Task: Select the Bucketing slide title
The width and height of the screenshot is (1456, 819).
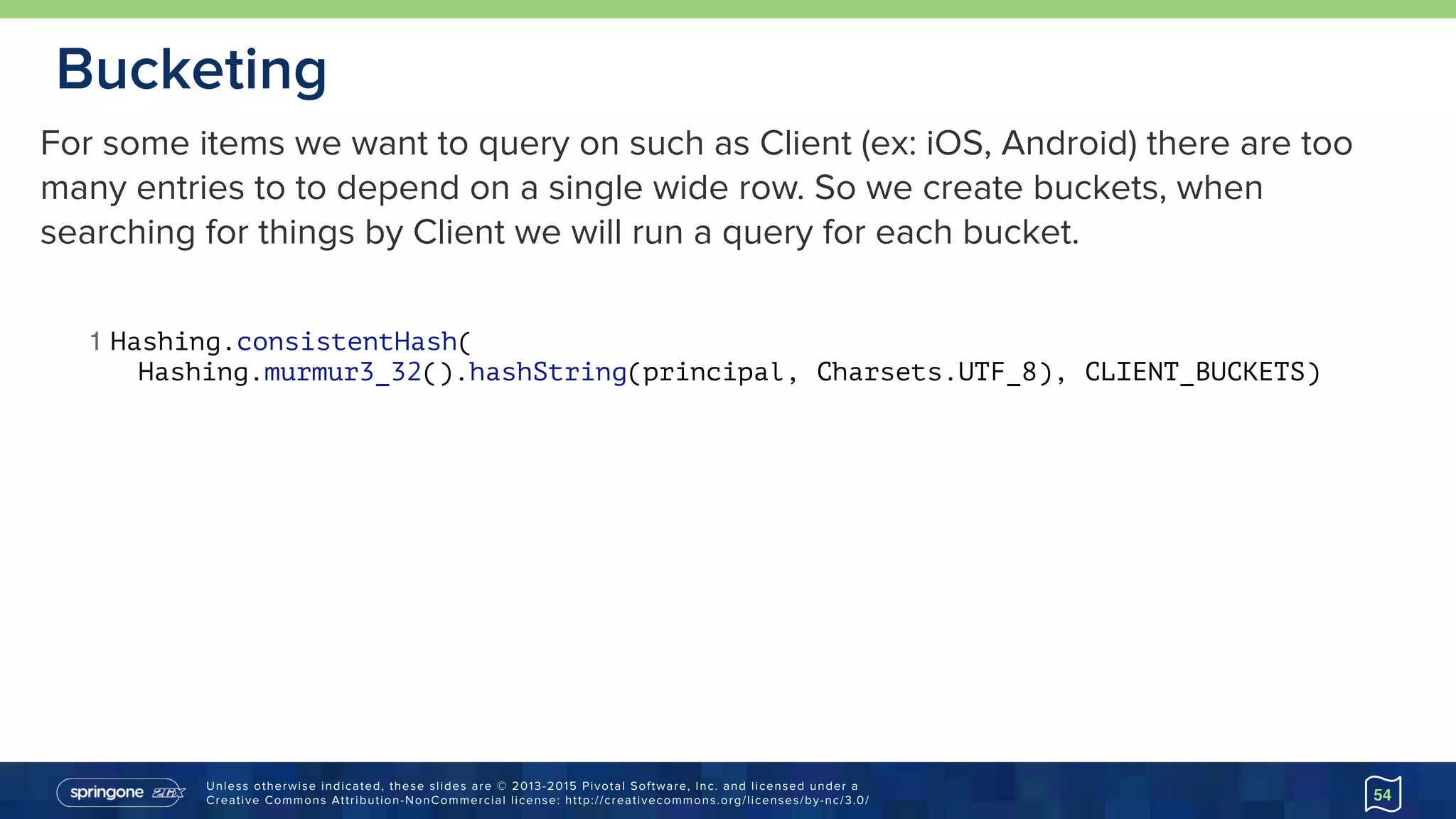Action: [x=191, y=70]
